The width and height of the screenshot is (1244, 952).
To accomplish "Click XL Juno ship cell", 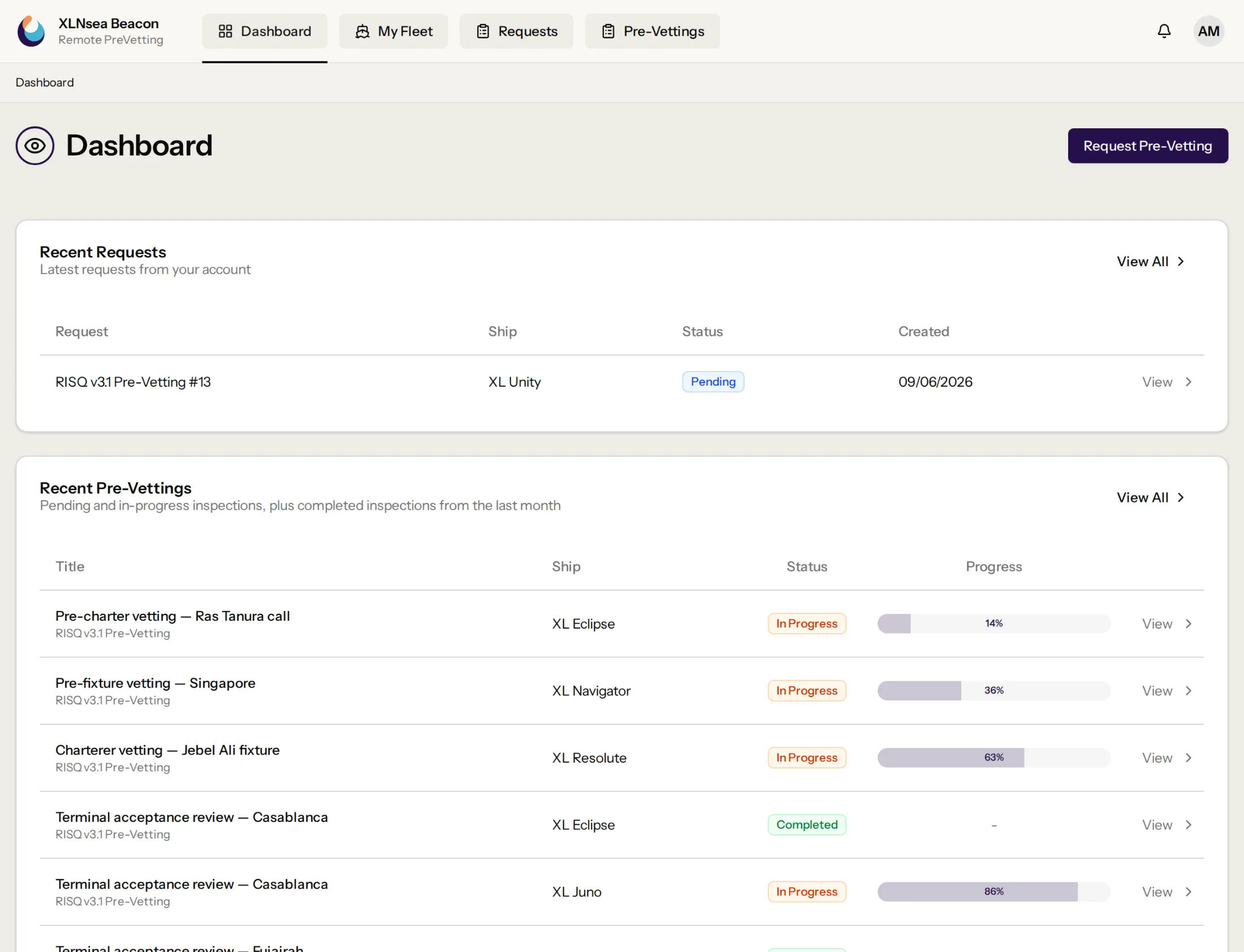I will pos(577,892).
